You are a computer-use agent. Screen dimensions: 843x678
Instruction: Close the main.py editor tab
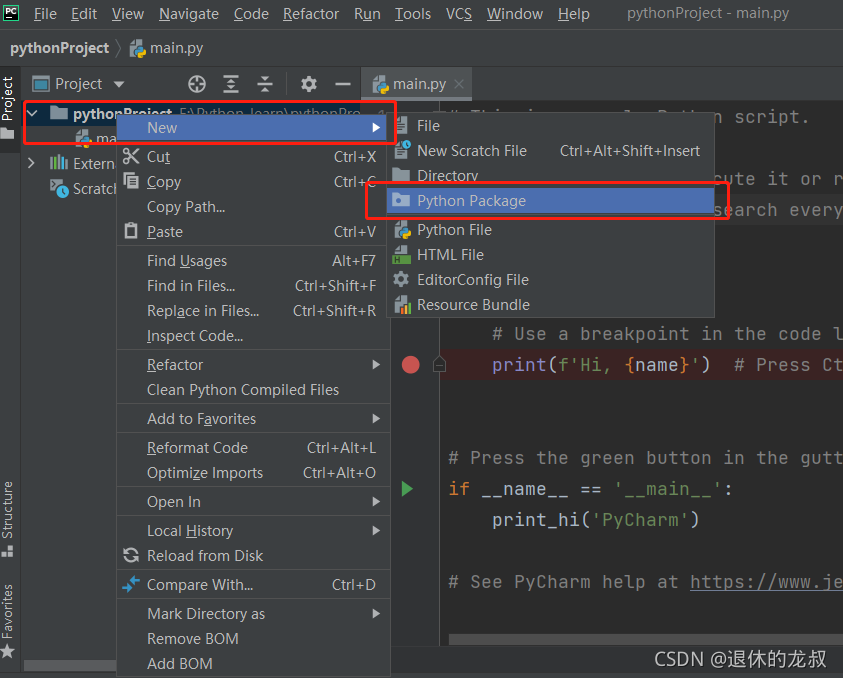(x=459, y=84)
